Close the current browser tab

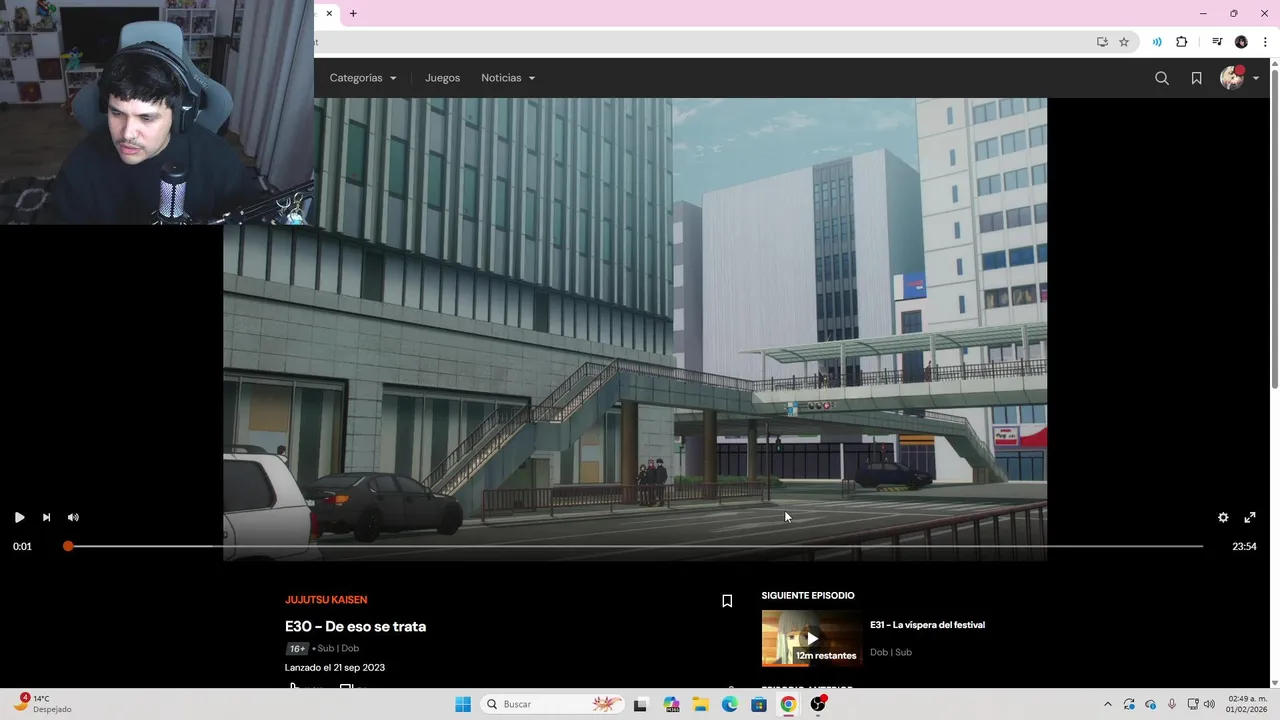click(329, 14)
